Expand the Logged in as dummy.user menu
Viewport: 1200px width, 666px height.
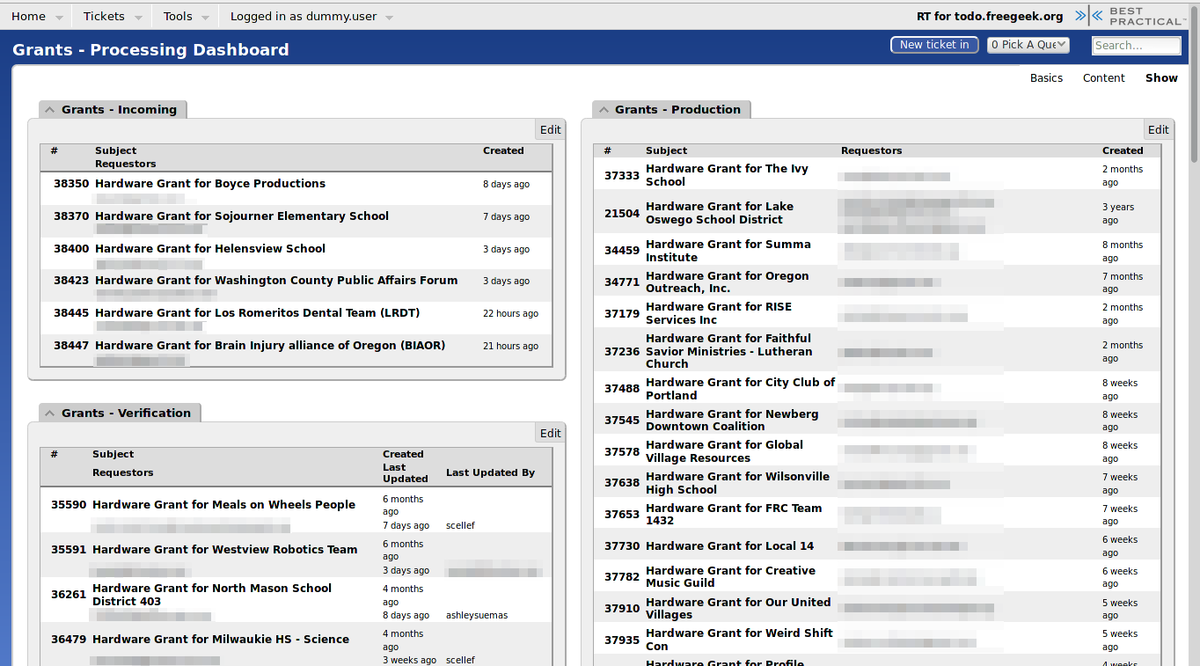click(310, 17)
